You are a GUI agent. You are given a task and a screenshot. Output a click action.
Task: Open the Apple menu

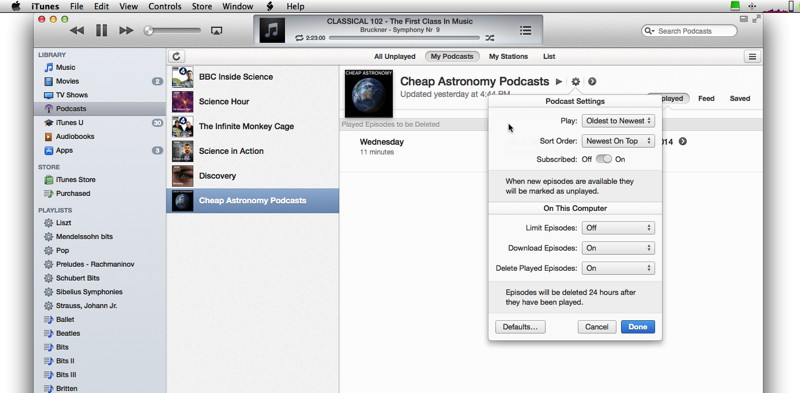(16, 6)
